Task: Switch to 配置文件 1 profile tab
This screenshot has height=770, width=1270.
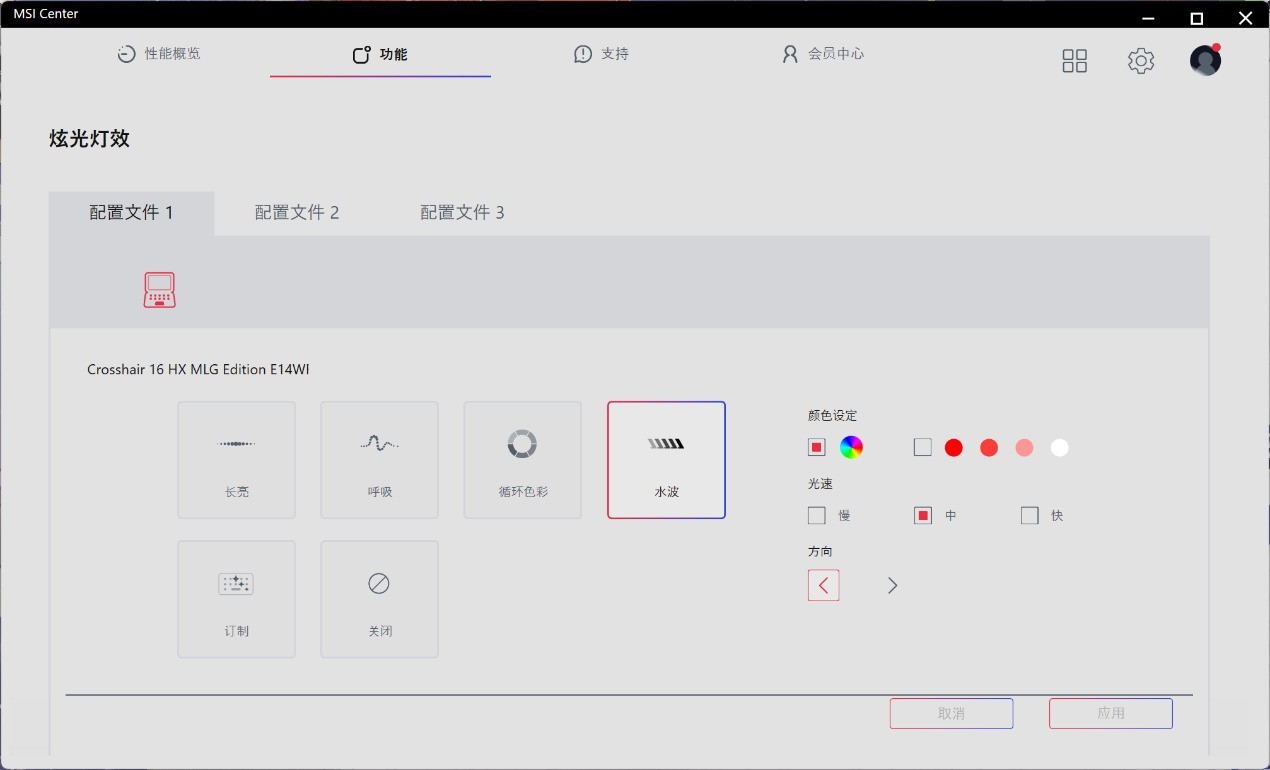Action: coord(131,213)
